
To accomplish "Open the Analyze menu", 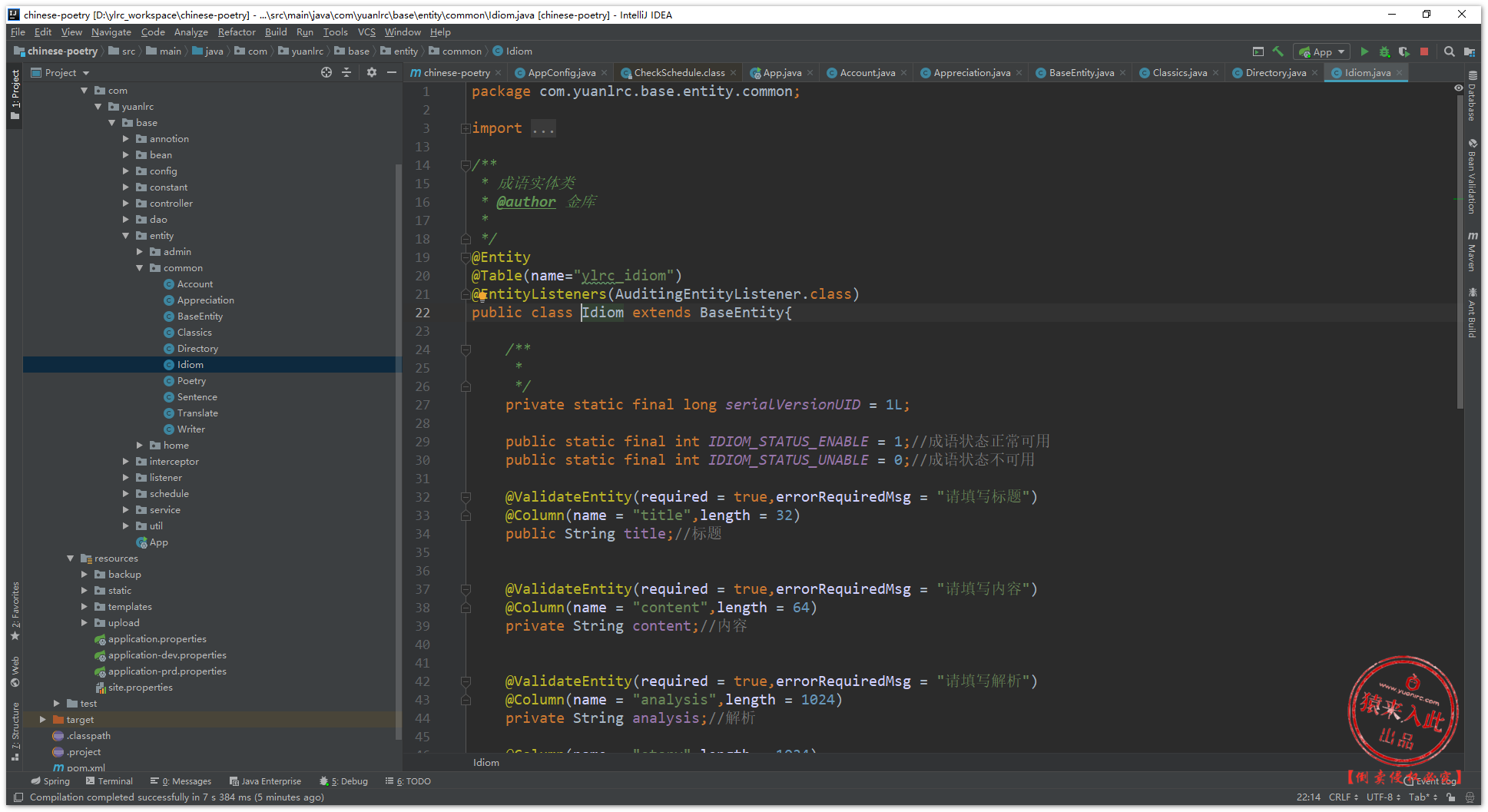I will pyautogui.click(x=191, y=32).
